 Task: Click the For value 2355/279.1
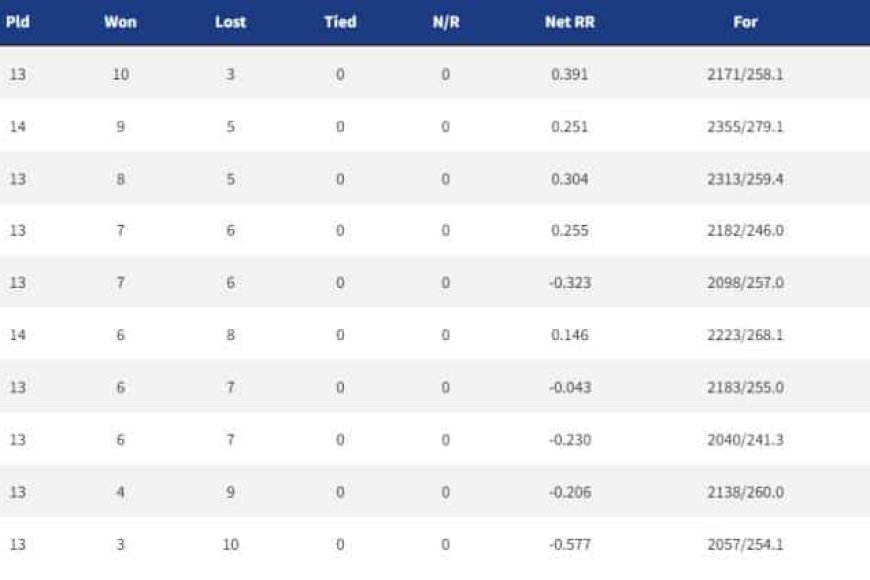(745, 127)
